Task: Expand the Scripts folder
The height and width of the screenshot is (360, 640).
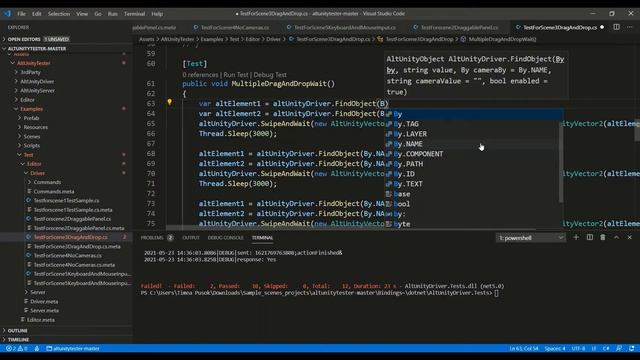Action: (31, 146)
